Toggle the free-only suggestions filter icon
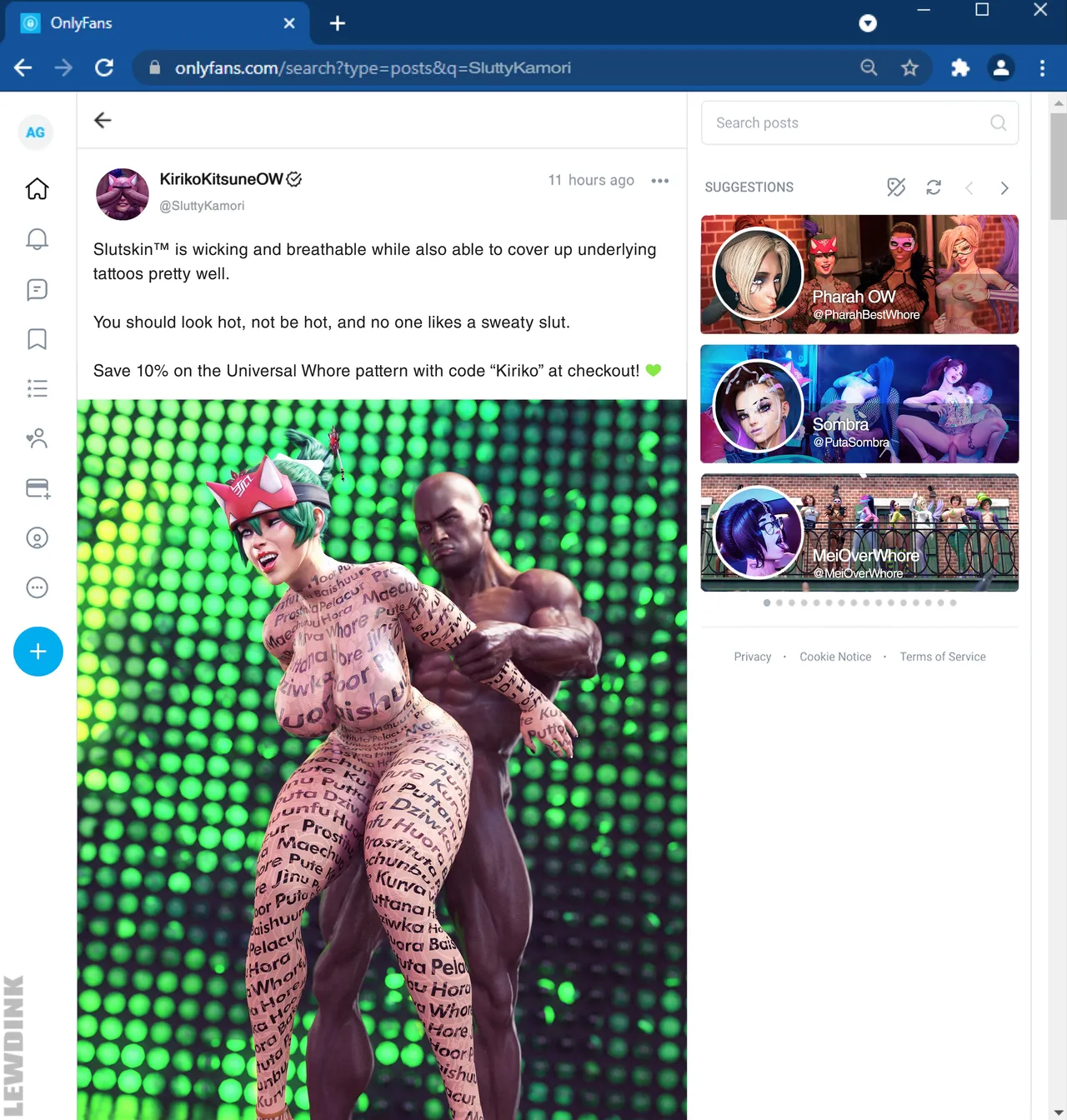 click(x=896, y=187)
